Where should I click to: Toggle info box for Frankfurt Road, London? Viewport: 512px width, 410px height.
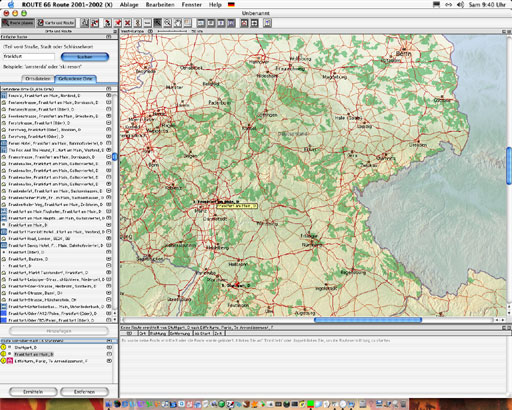[109, 239]
